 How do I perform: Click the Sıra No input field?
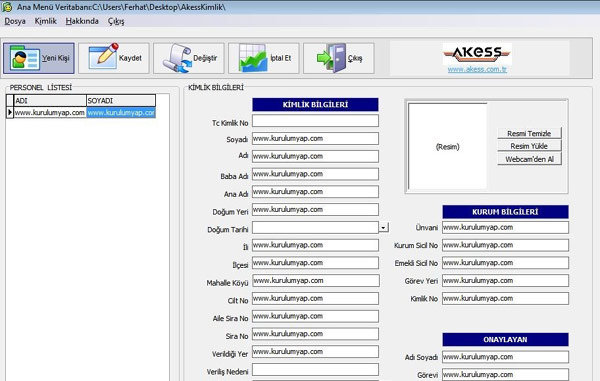click(x=315, y=334)
